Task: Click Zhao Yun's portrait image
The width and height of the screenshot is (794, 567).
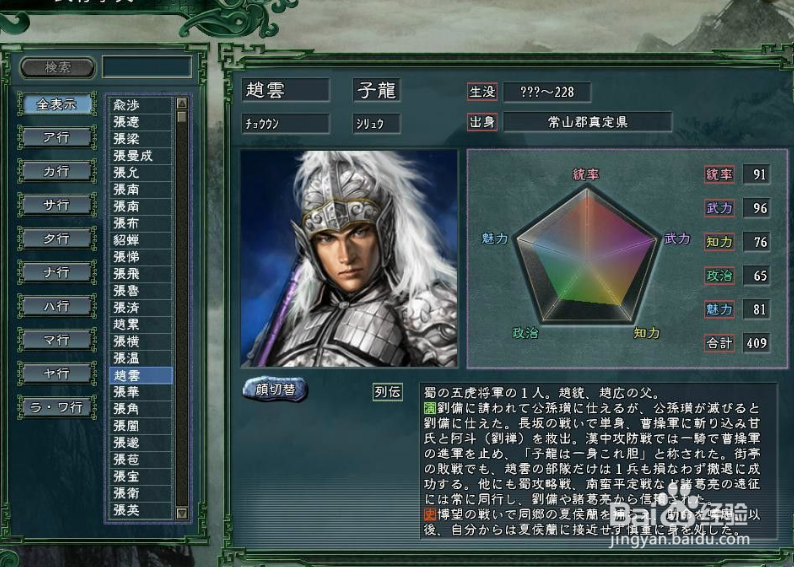Action: click(349, 258)
